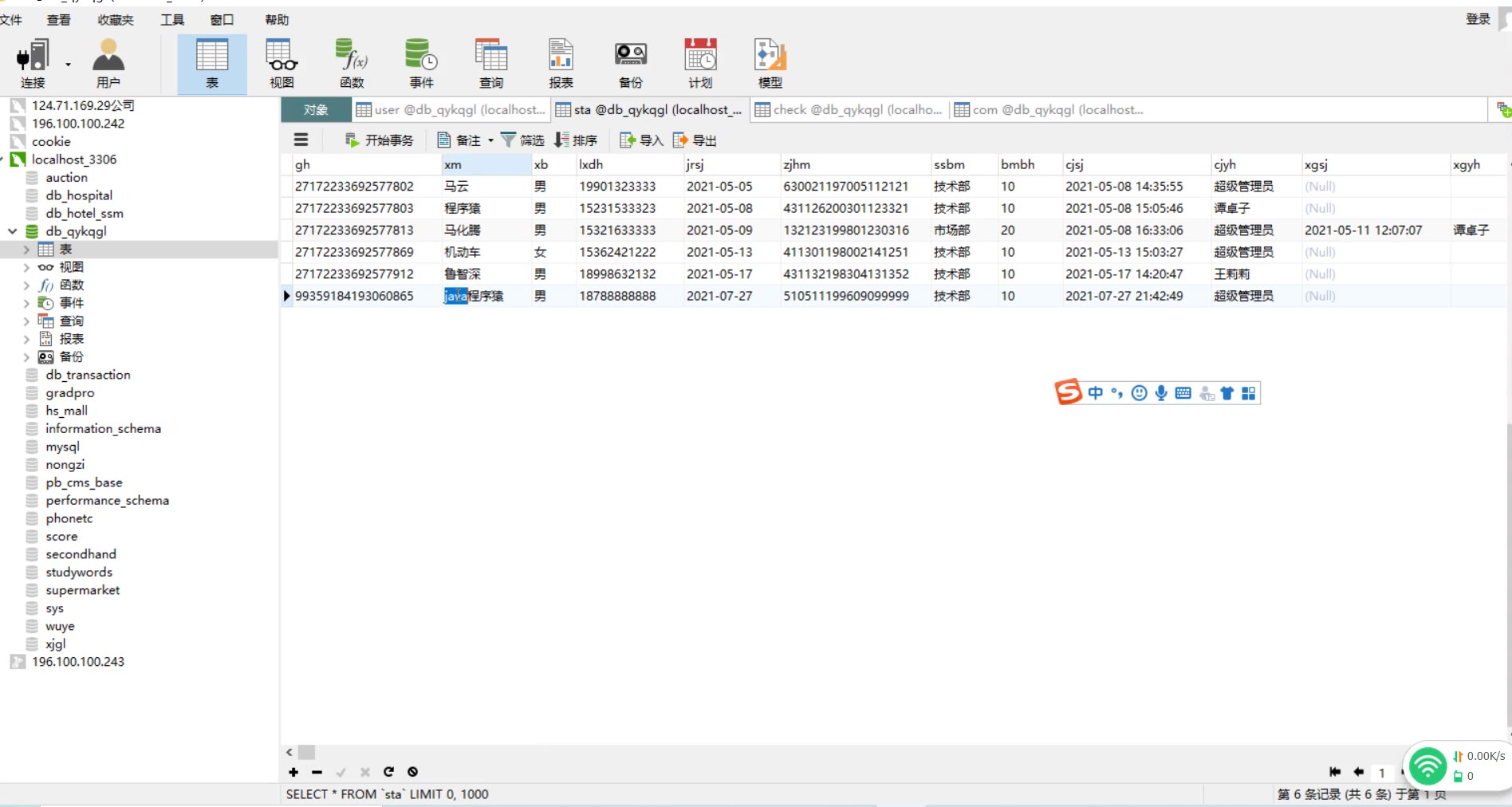
Task: Click the 用户 (User) icon
Action: (108, 64)
